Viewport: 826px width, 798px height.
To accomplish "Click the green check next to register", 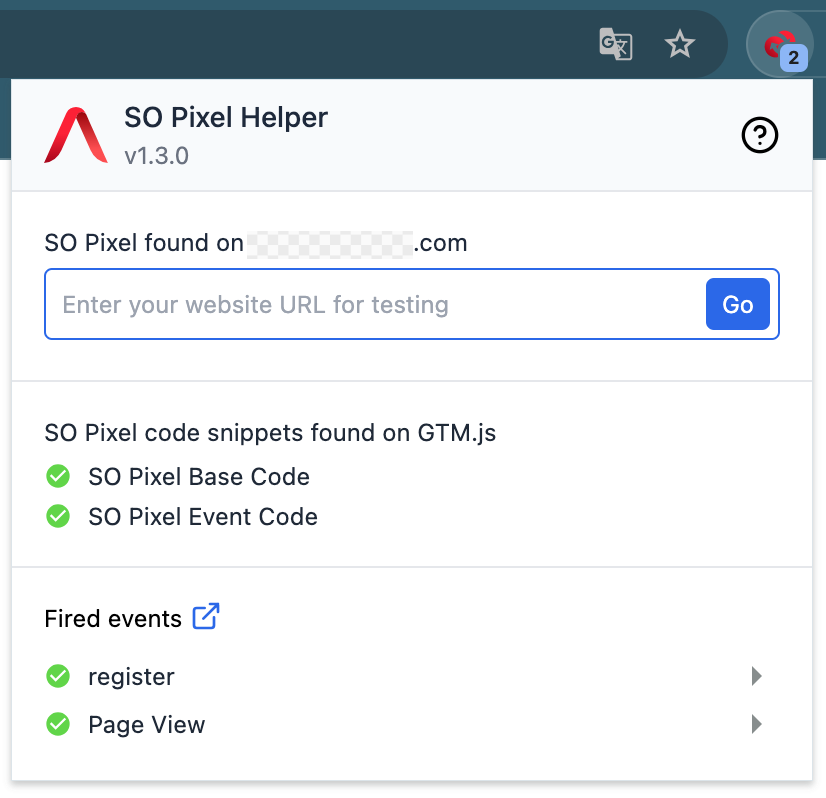I will 58,677.
